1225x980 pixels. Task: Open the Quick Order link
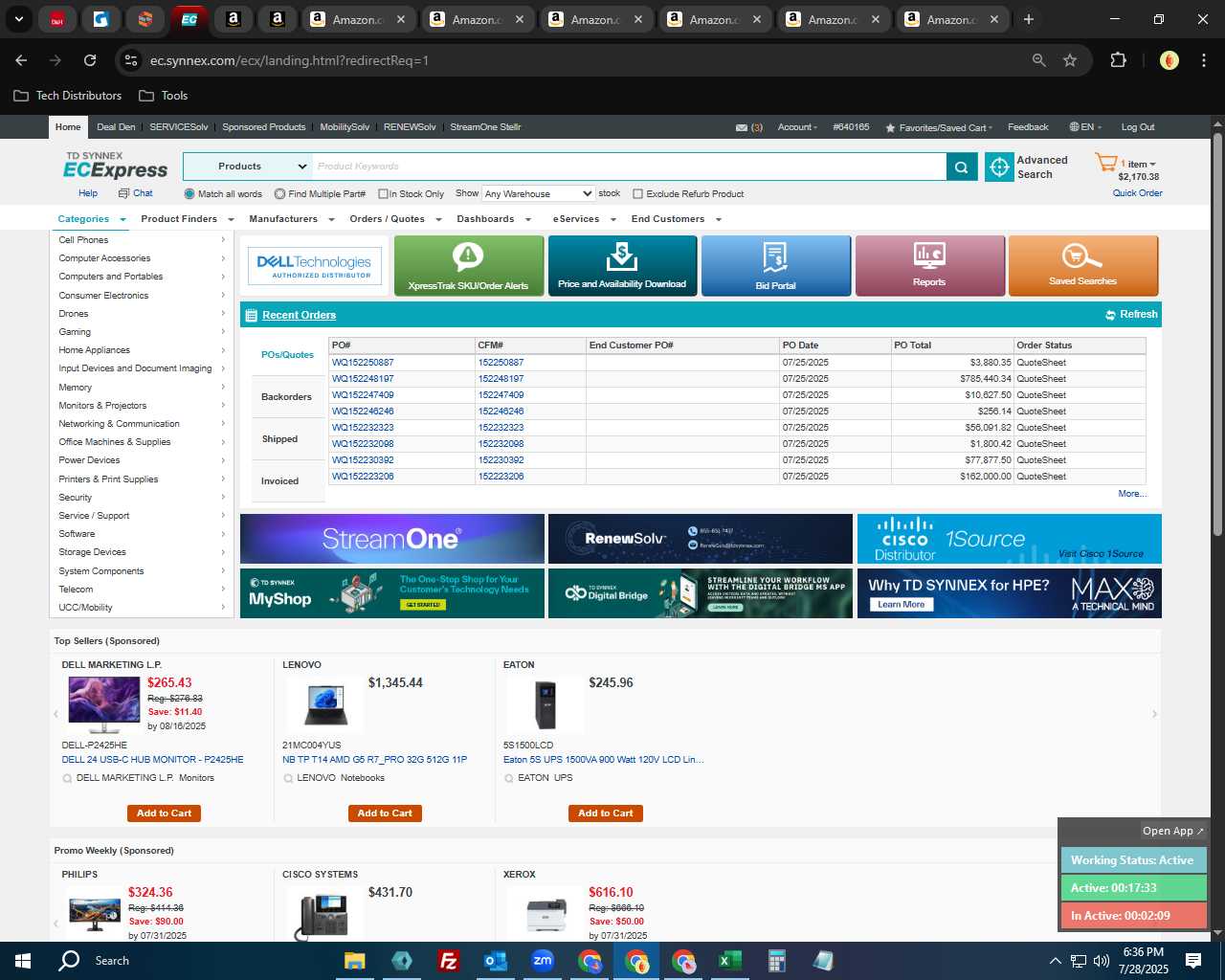[x=1137, y=193]
